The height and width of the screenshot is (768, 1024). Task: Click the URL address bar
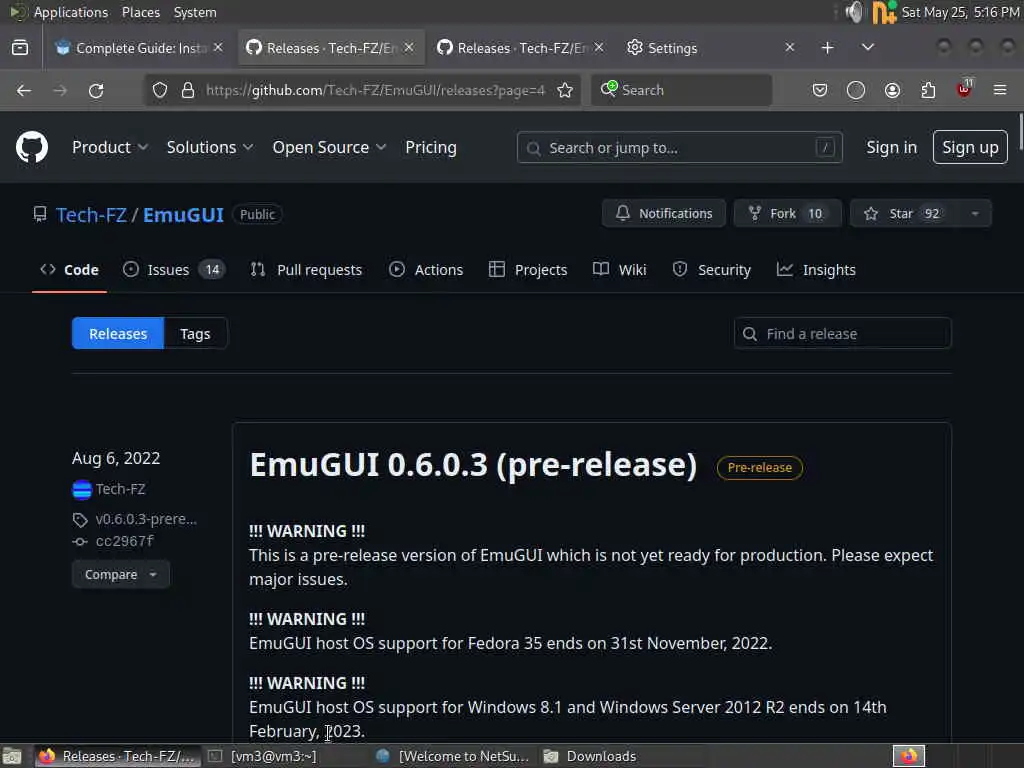coord(375,90)
